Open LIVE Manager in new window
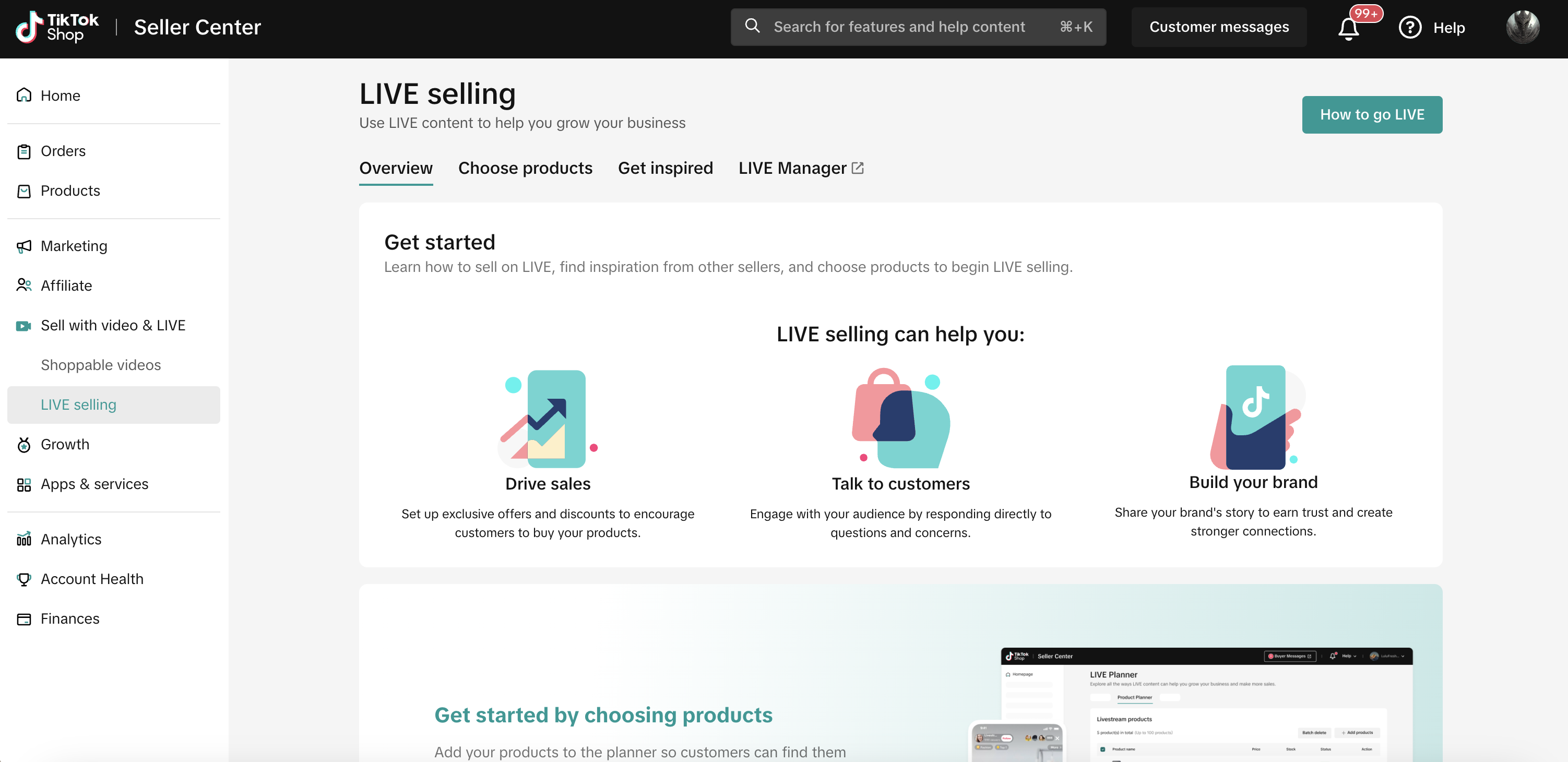The height and width of the screenshot is (762, 1568). pos(800,168)
